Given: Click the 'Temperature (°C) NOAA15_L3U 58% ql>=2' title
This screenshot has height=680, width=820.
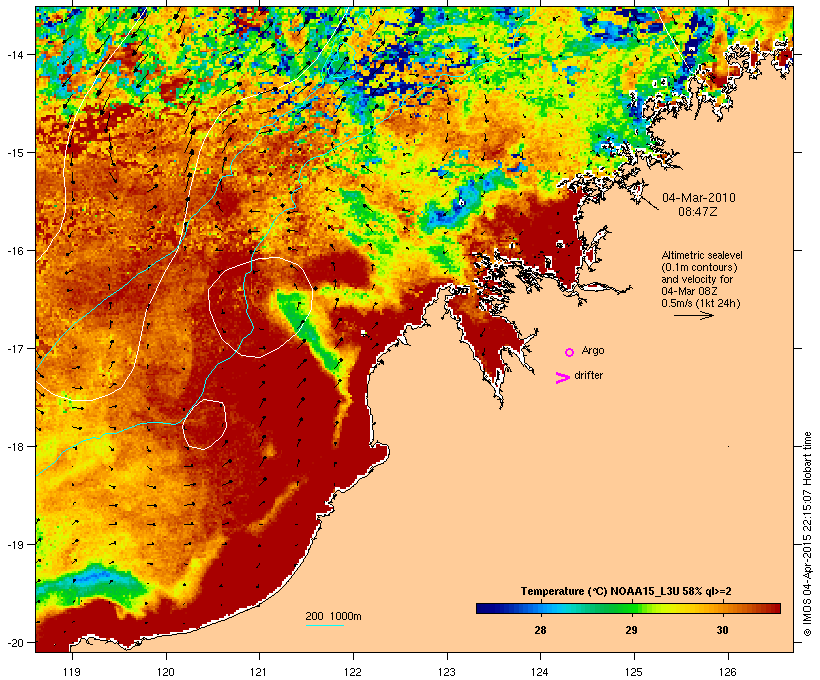Looking at the screenshot, I should click(x=626, y=592).
